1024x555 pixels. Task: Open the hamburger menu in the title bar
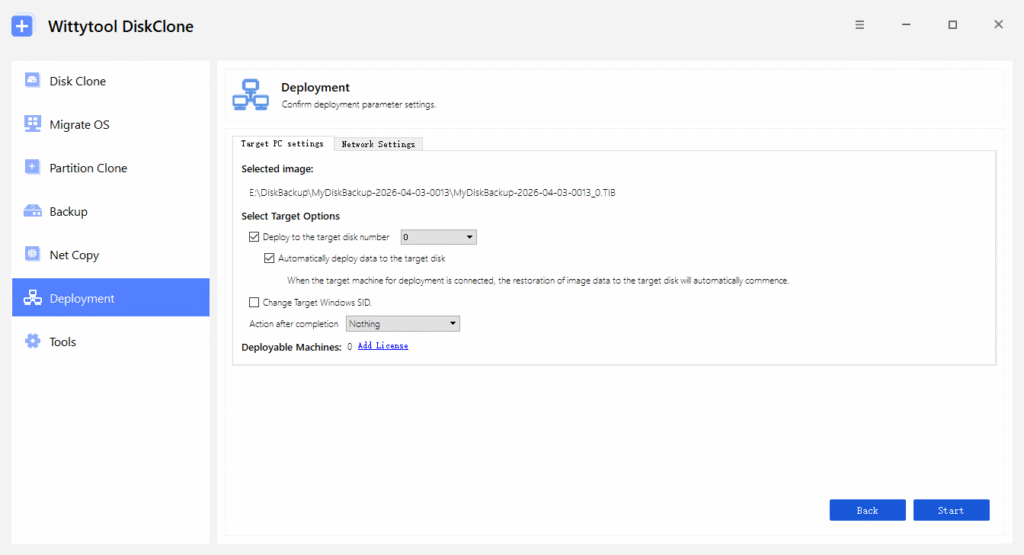859,25
